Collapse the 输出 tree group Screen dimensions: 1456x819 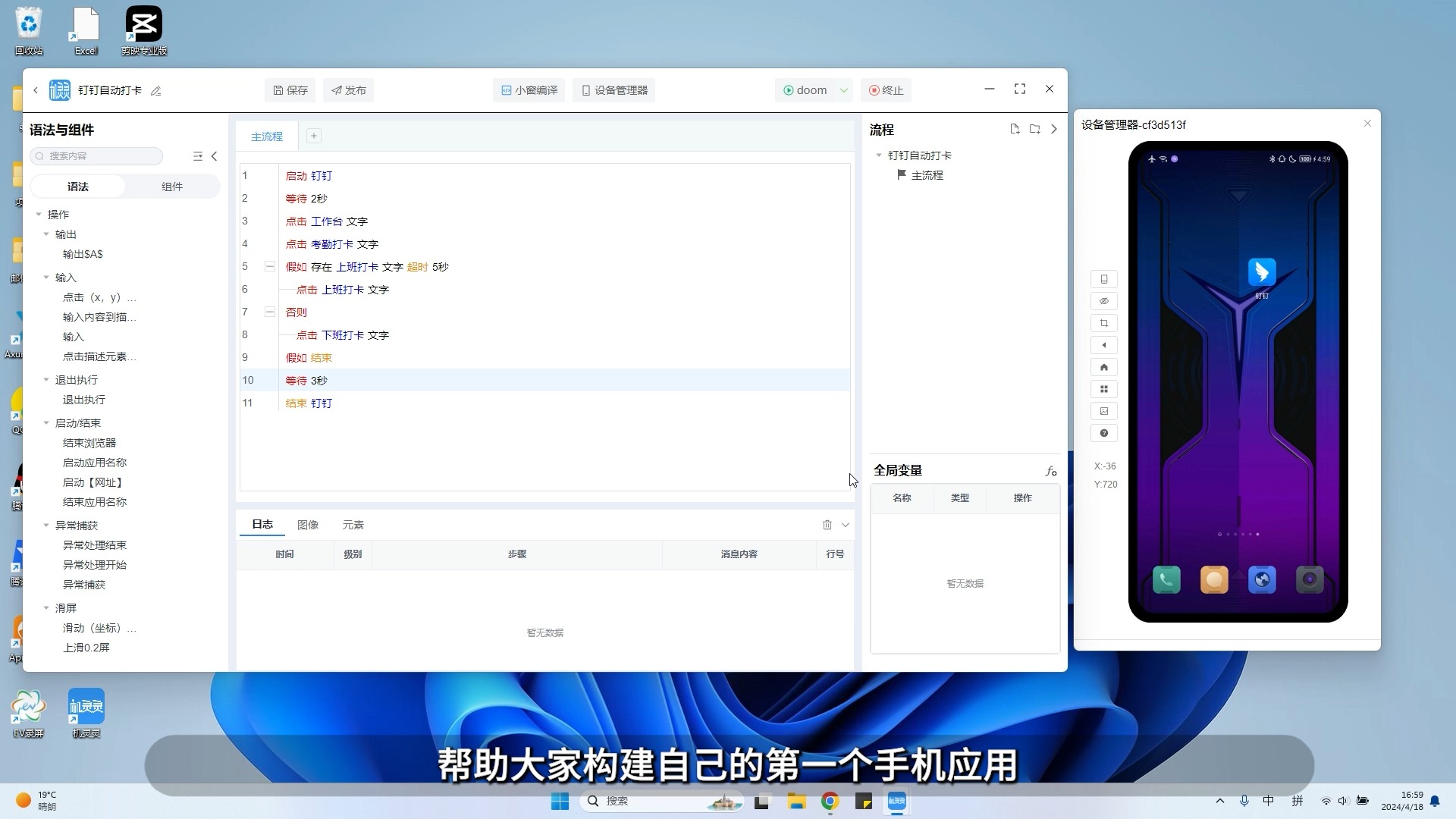coord(46,234)
